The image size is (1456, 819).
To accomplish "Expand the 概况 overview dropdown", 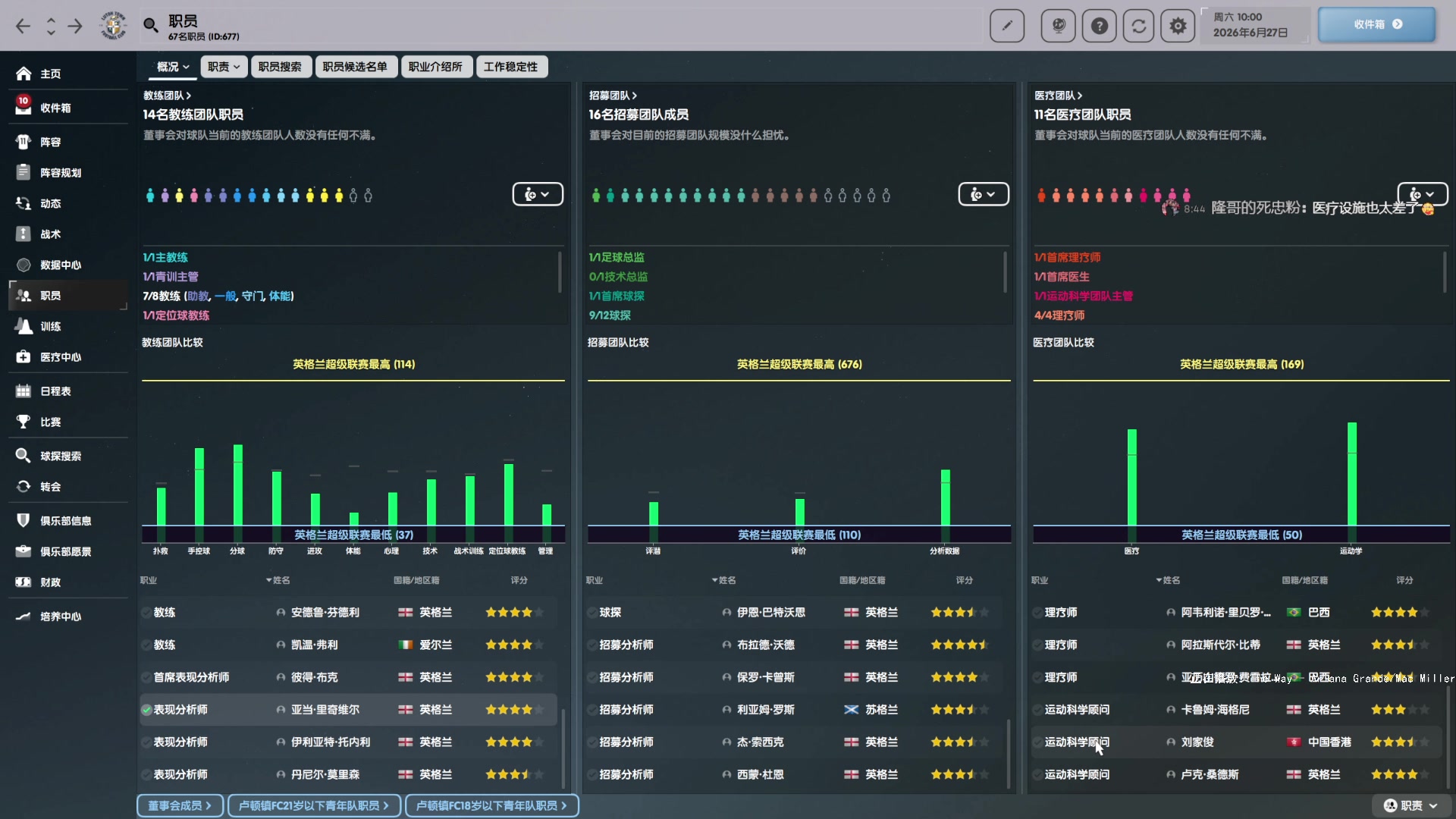I will click(173, 67).
